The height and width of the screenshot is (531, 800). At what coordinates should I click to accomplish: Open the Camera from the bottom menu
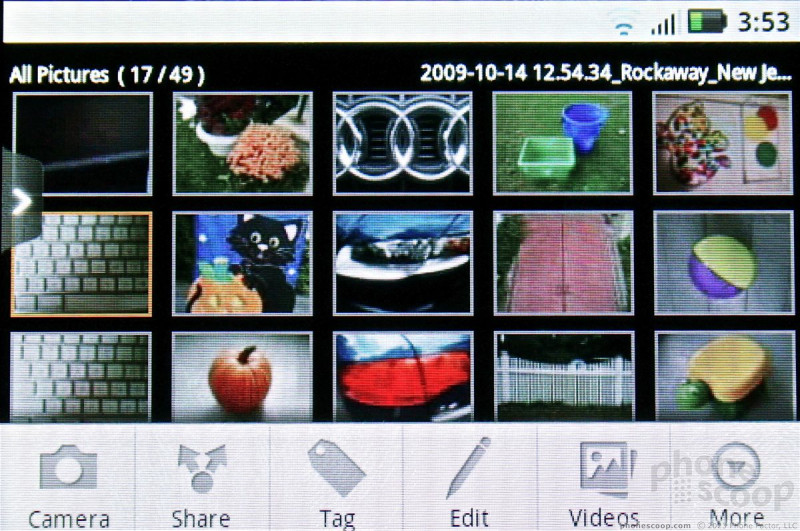tap(68, 478)
